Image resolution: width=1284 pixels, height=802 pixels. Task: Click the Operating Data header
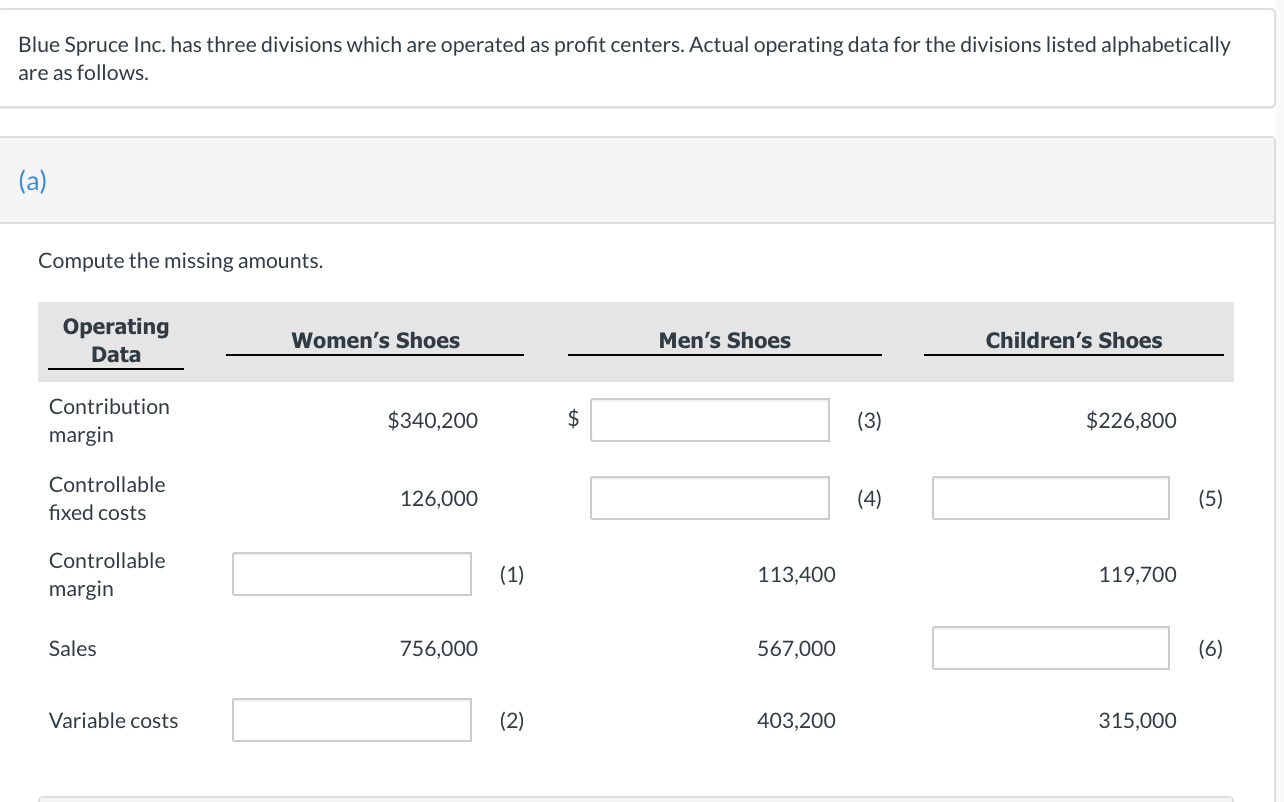(116, 340)
